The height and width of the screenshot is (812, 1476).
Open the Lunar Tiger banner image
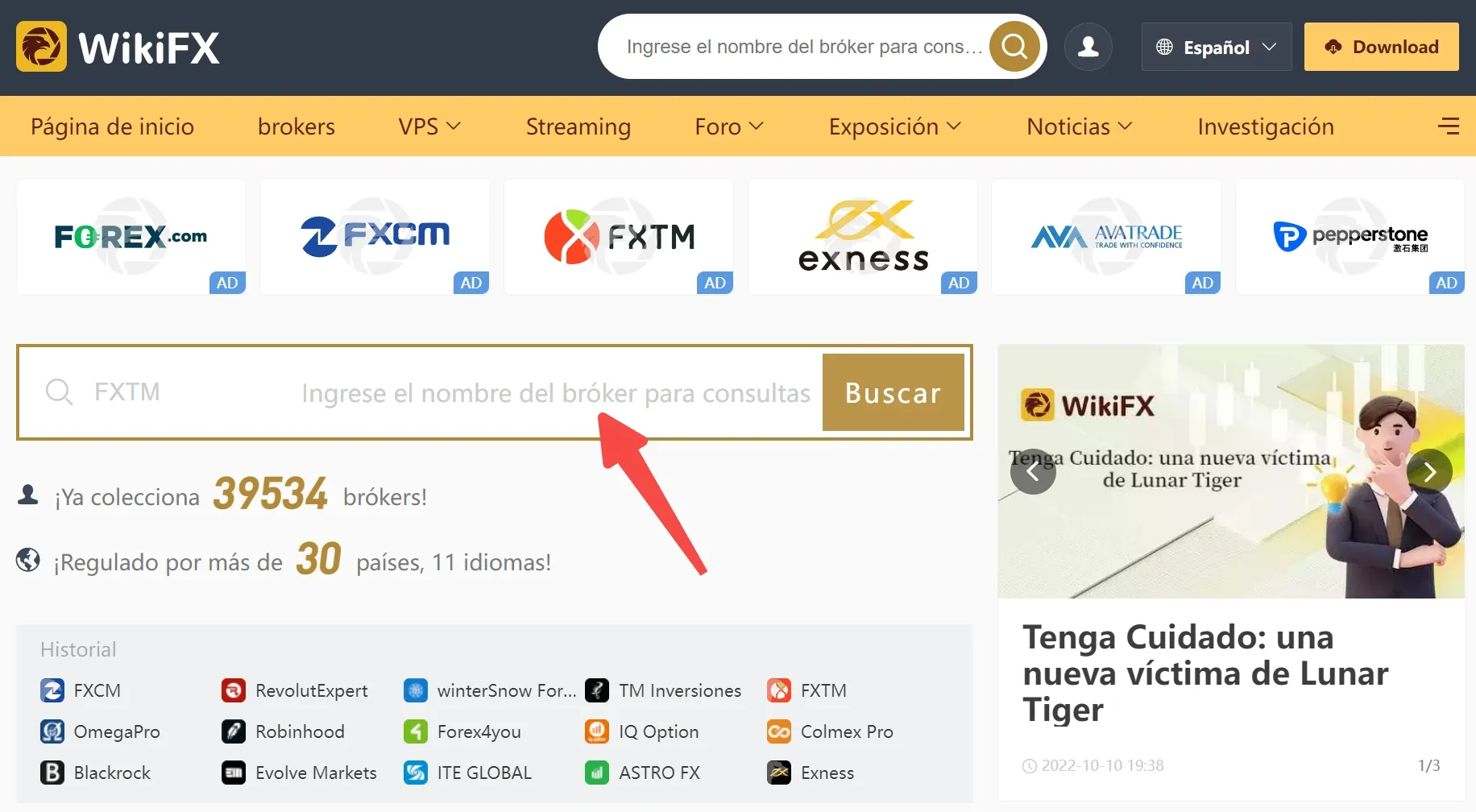[1231, 471]
